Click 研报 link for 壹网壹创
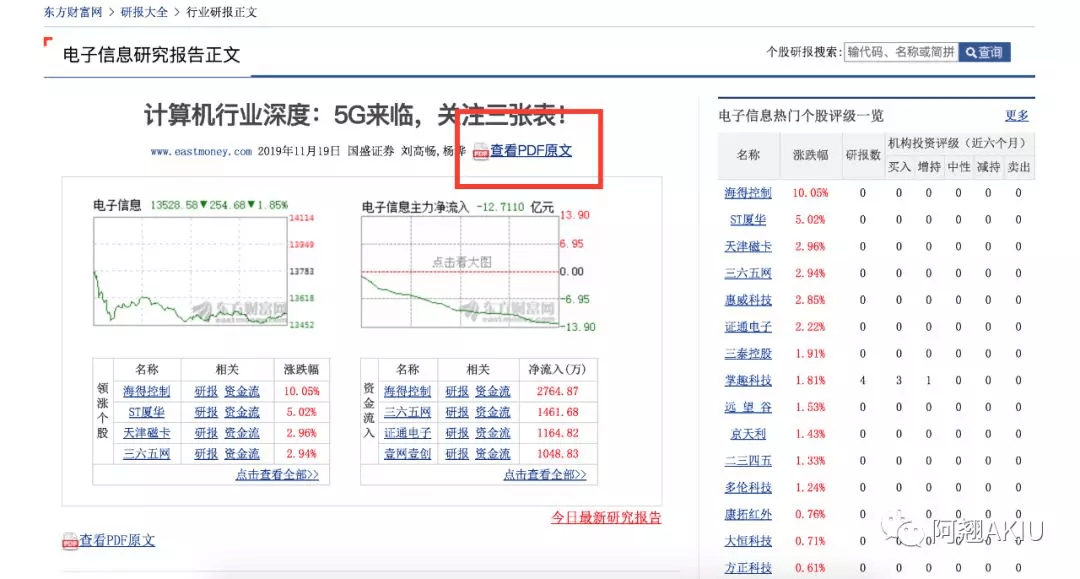 [455, 454]
